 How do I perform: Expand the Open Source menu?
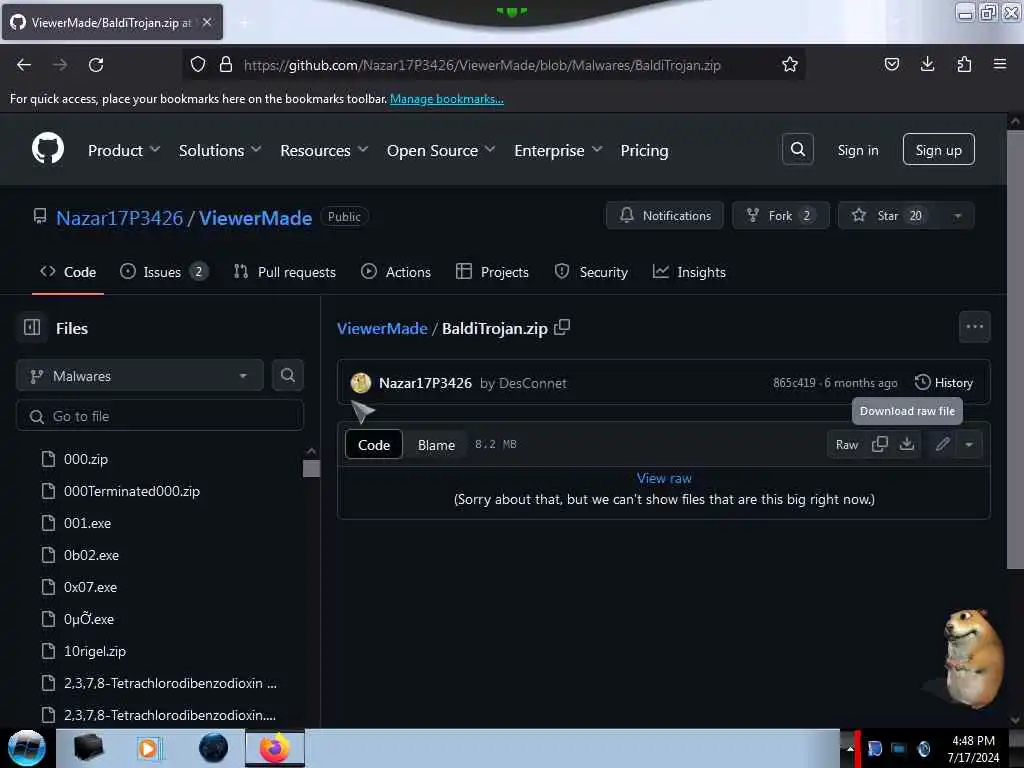pos(441,150)
